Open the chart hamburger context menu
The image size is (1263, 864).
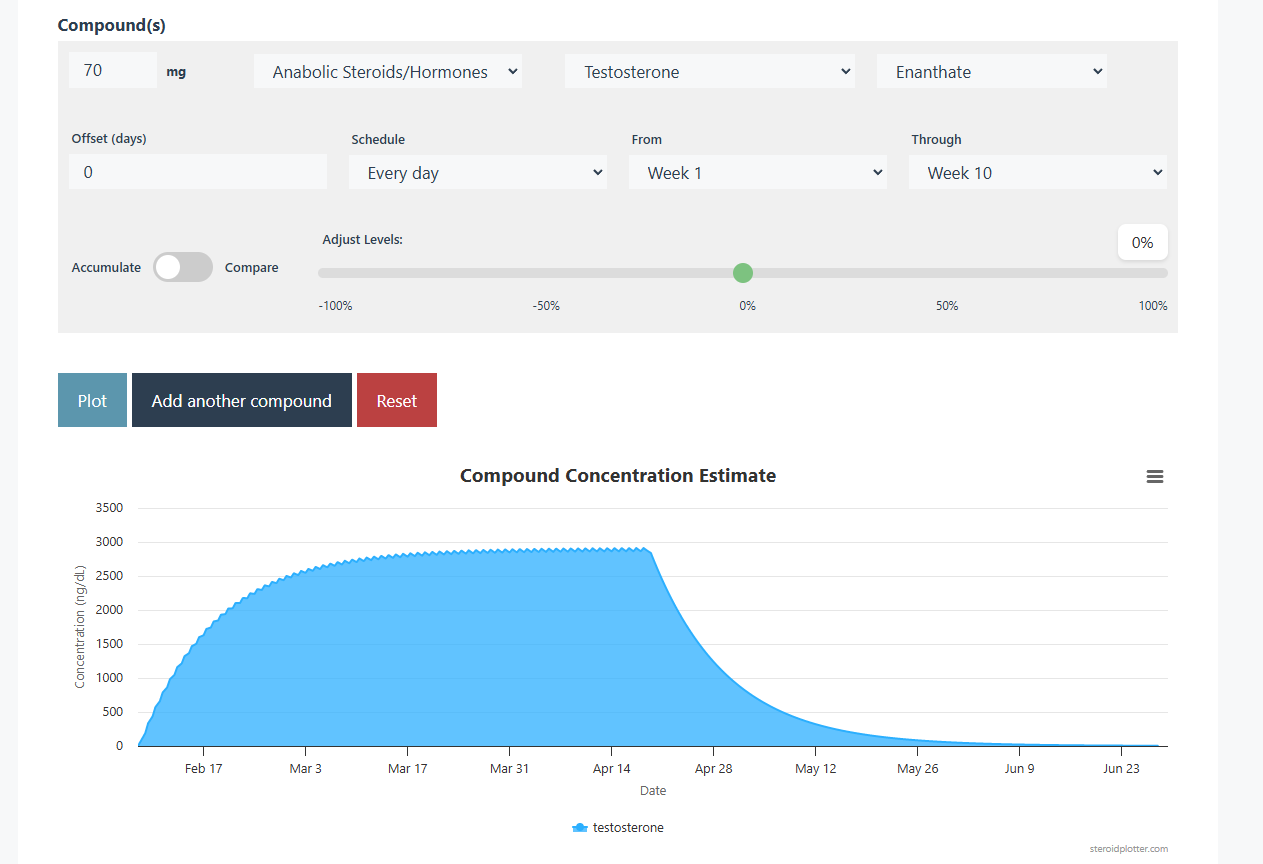point(1154,477)
